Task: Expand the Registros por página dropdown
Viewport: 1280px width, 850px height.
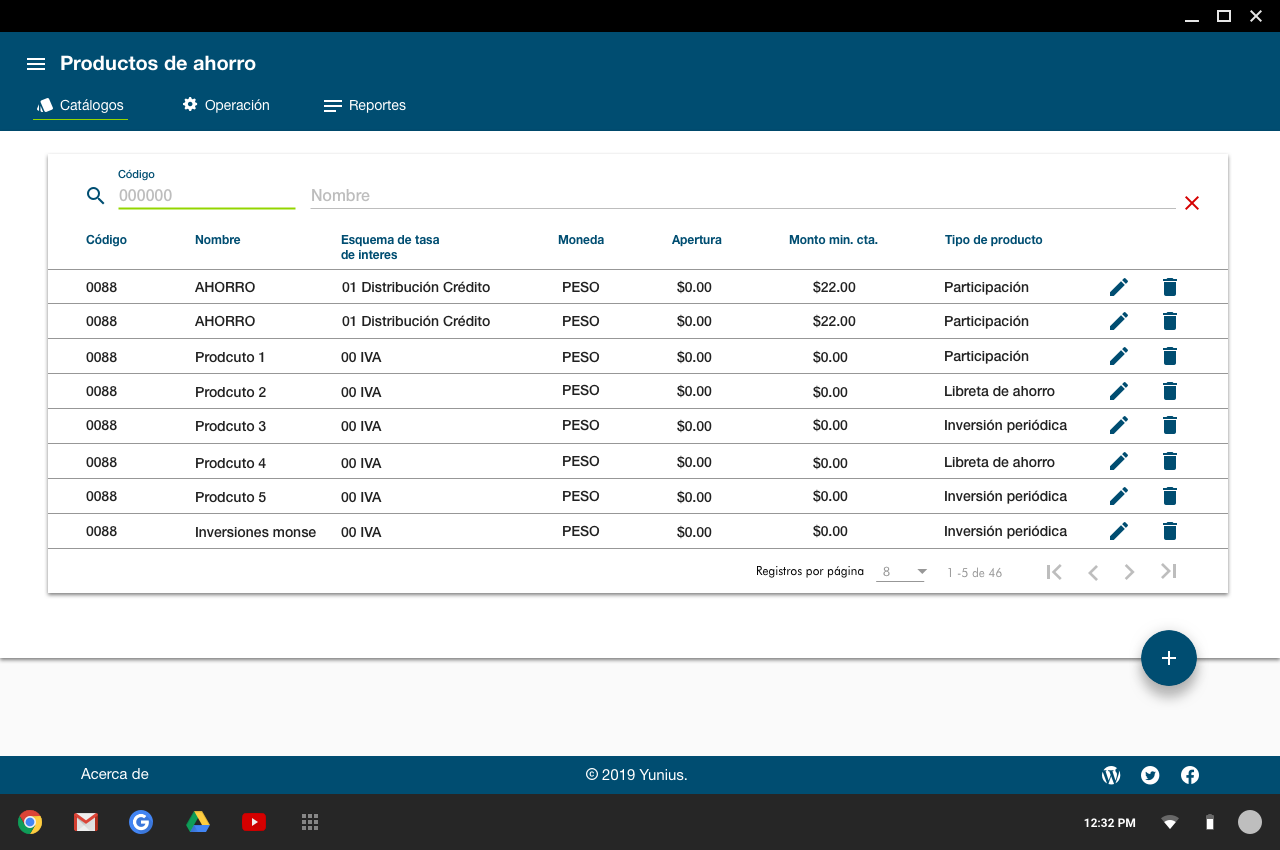Action: click(901, 572)
